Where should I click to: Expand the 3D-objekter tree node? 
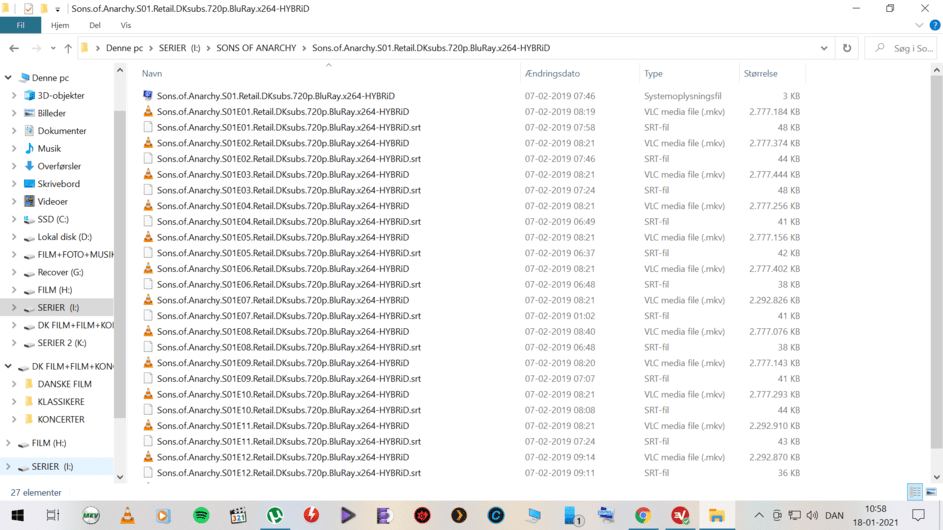tap(14, 96)
